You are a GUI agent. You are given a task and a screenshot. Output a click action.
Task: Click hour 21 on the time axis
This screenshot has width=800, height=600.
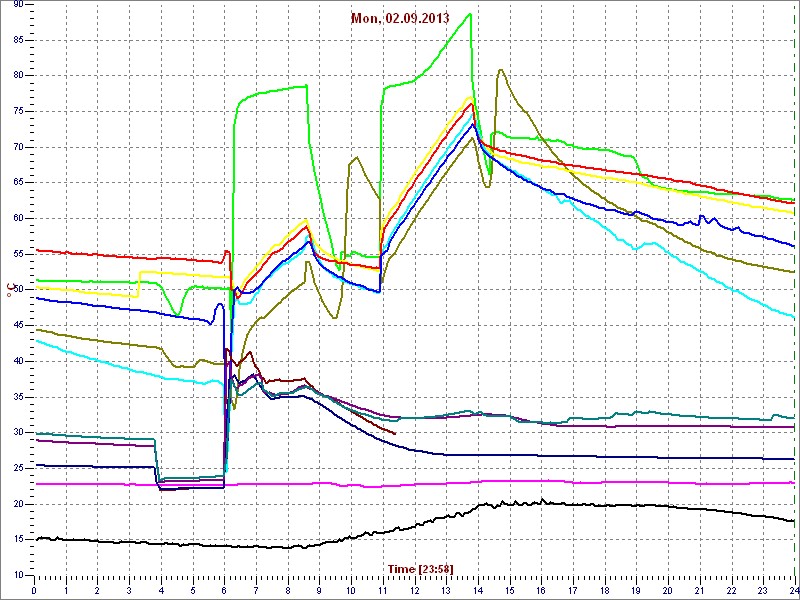[700, 590]
